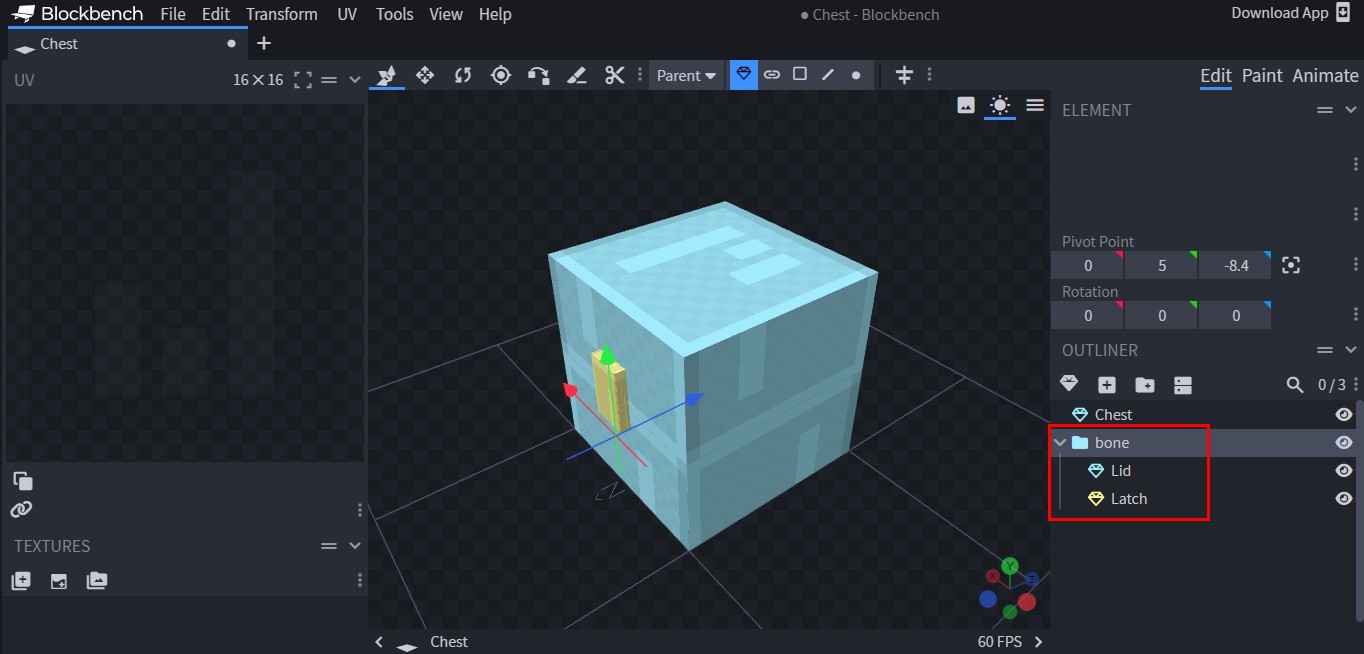Click the Download App link
The image size is (1364, 654).
point(1291,13)
